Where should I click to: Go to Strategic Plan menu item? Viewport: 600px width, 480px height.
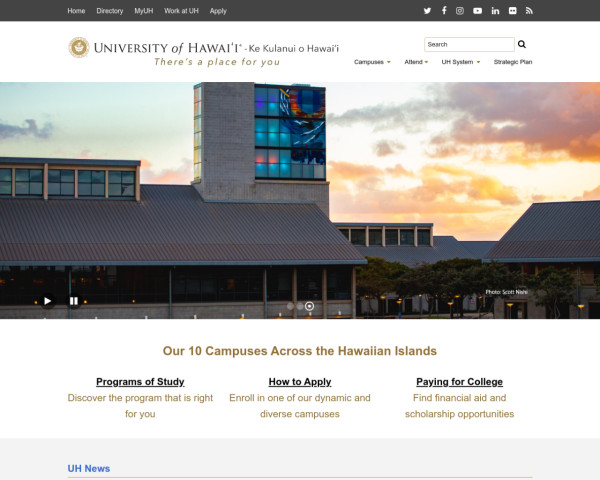513,62
